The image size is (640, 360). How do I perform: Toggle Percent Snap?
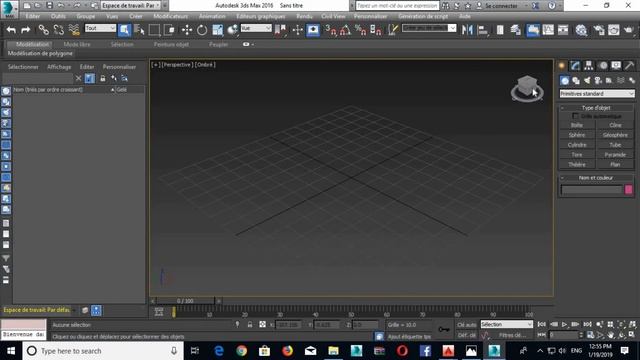[360, 30]
